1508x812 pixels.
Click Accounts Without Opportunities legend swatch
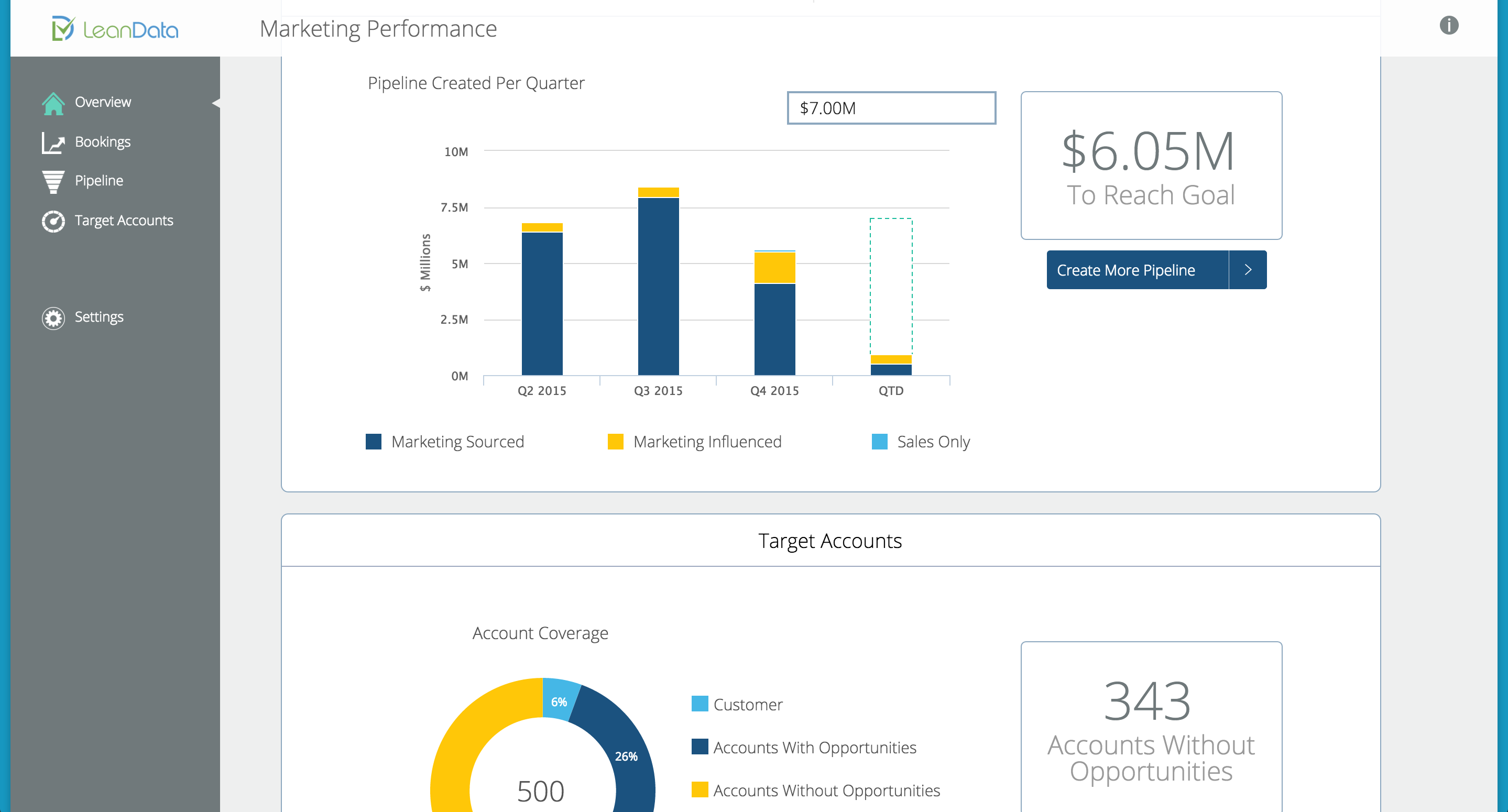tap(700, 790)
